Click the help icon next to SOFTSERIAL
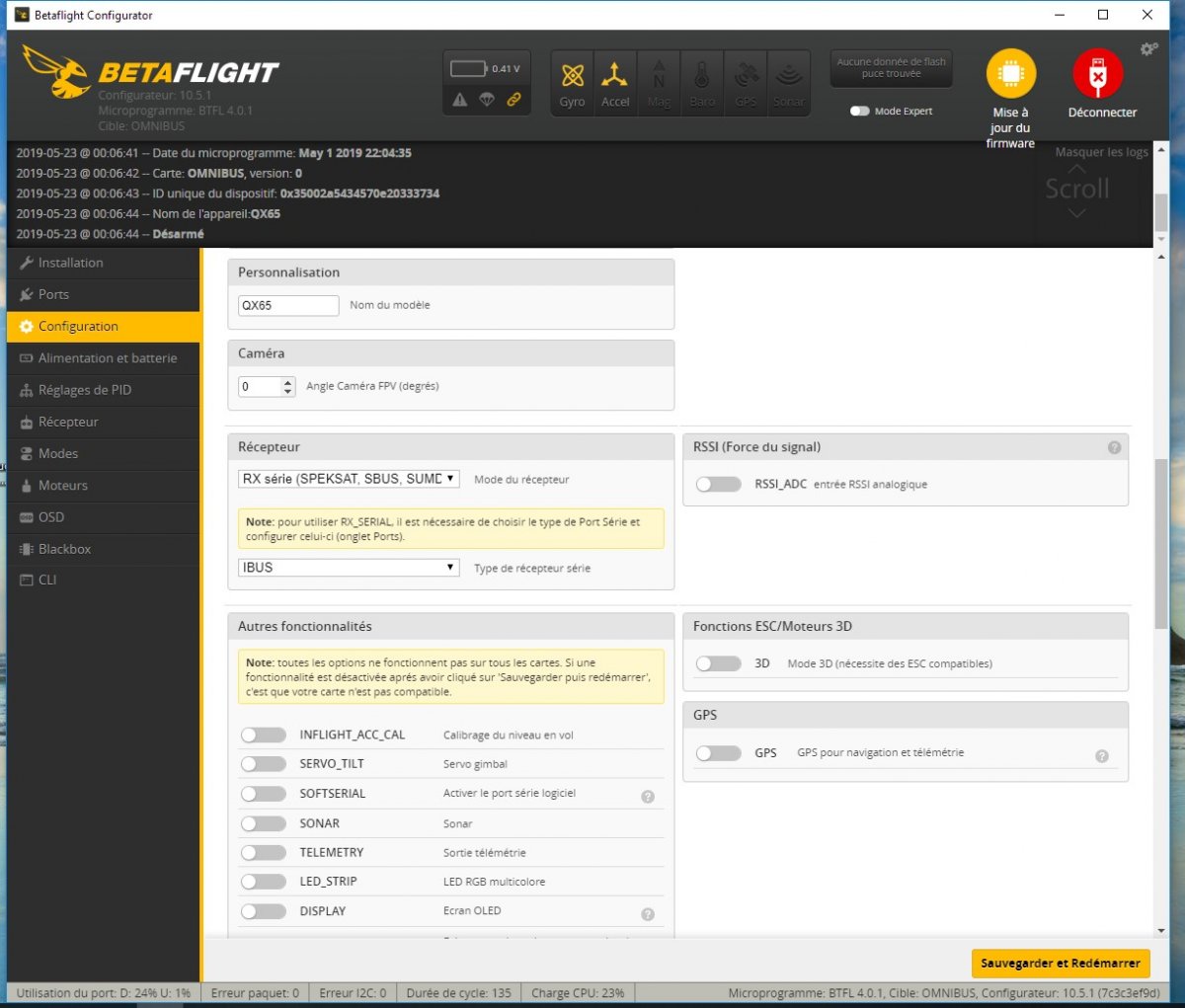 648,797
